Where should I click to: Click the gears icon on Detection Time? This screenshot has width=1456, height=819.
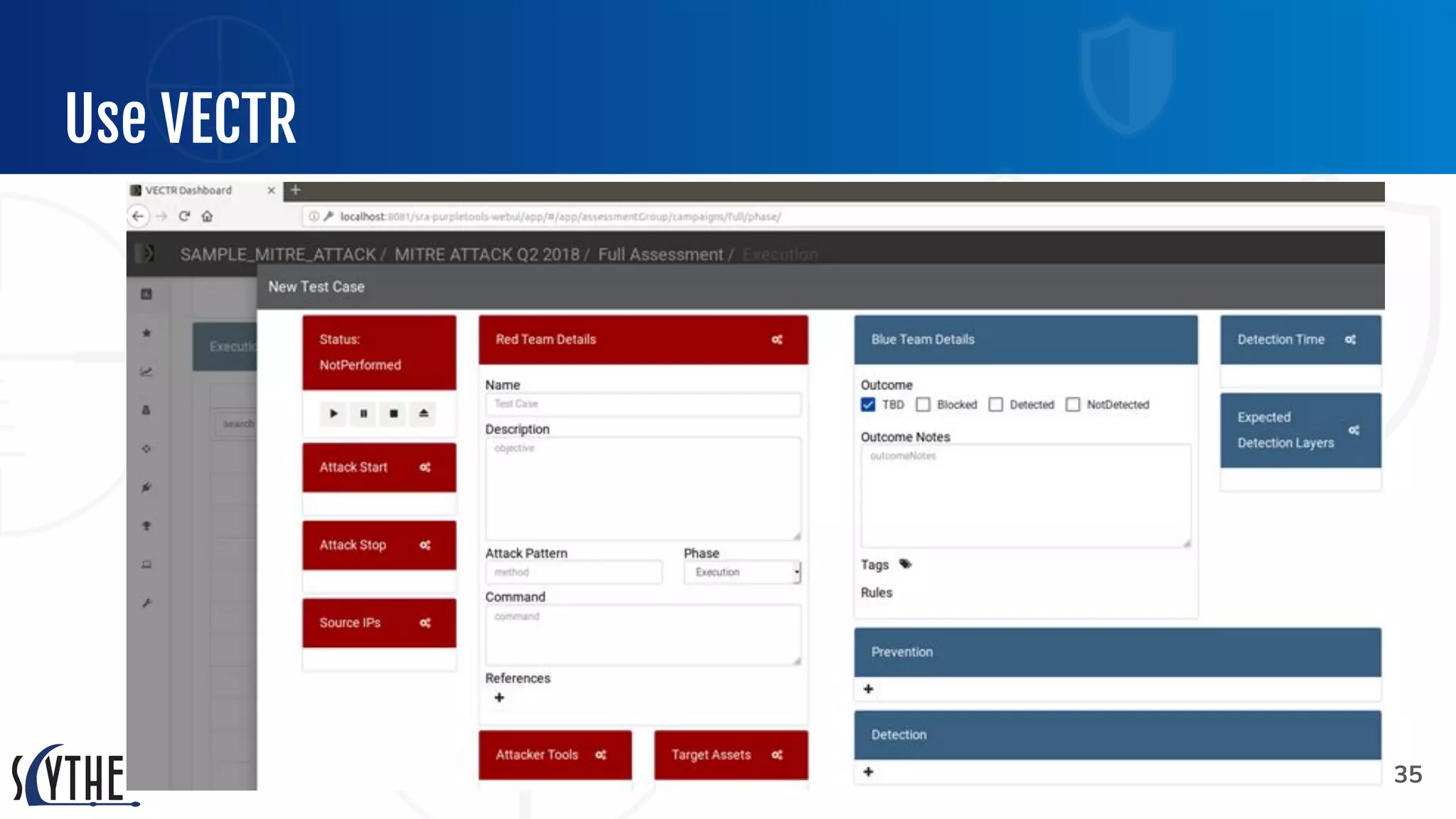(1350, 340)
